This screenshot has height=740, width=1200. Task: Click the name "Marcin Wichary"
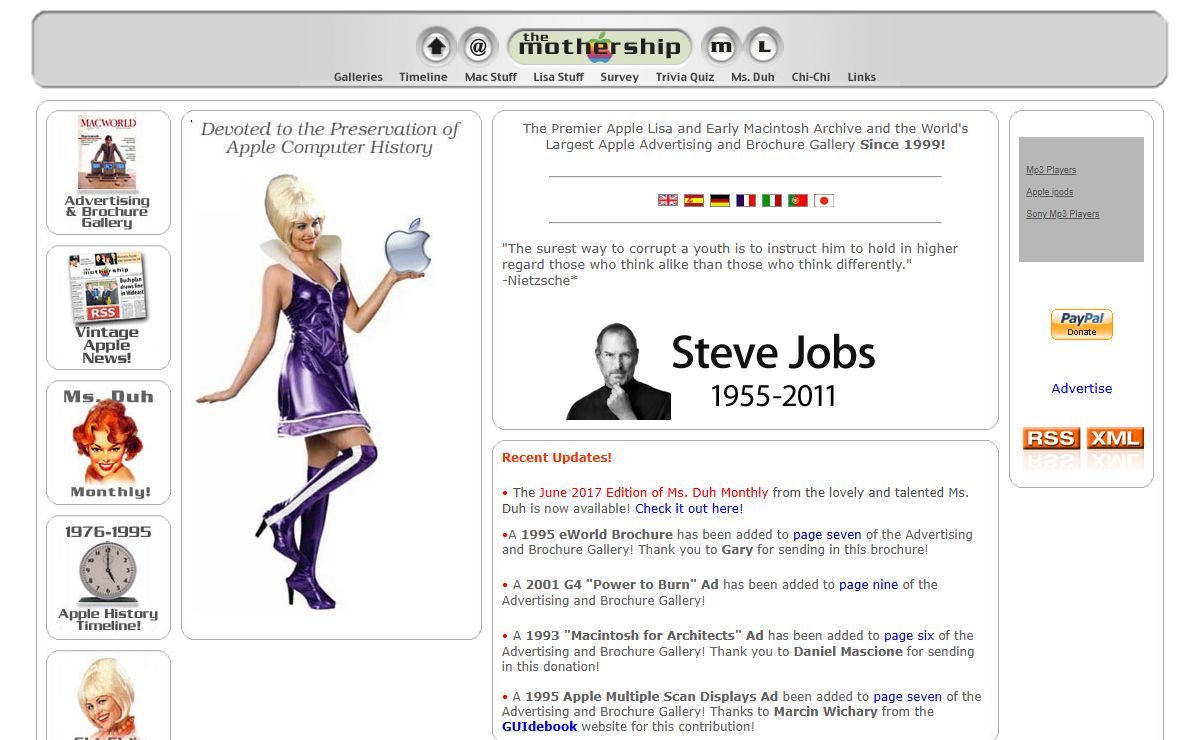pos(825,712)
